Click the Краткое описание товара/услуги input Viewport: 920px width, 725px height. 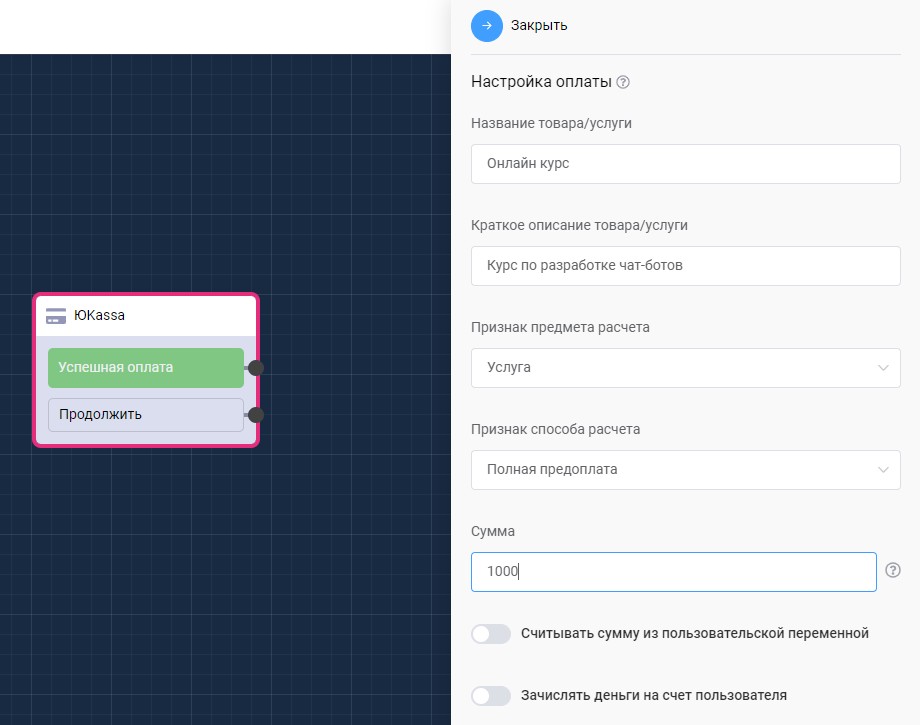point(685,266)
